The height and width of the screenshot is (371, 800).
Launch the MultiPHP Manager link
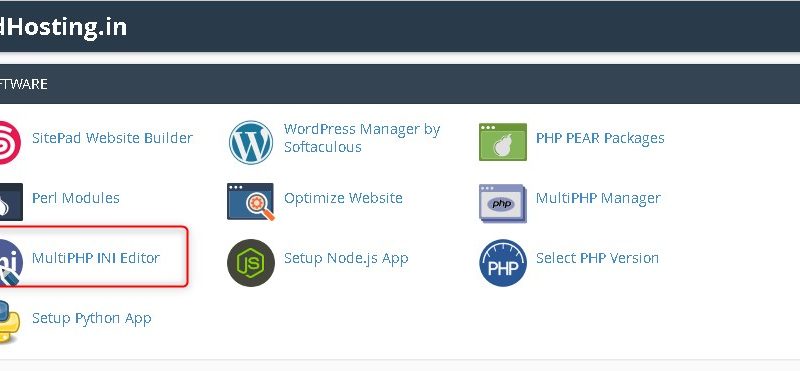598,198
